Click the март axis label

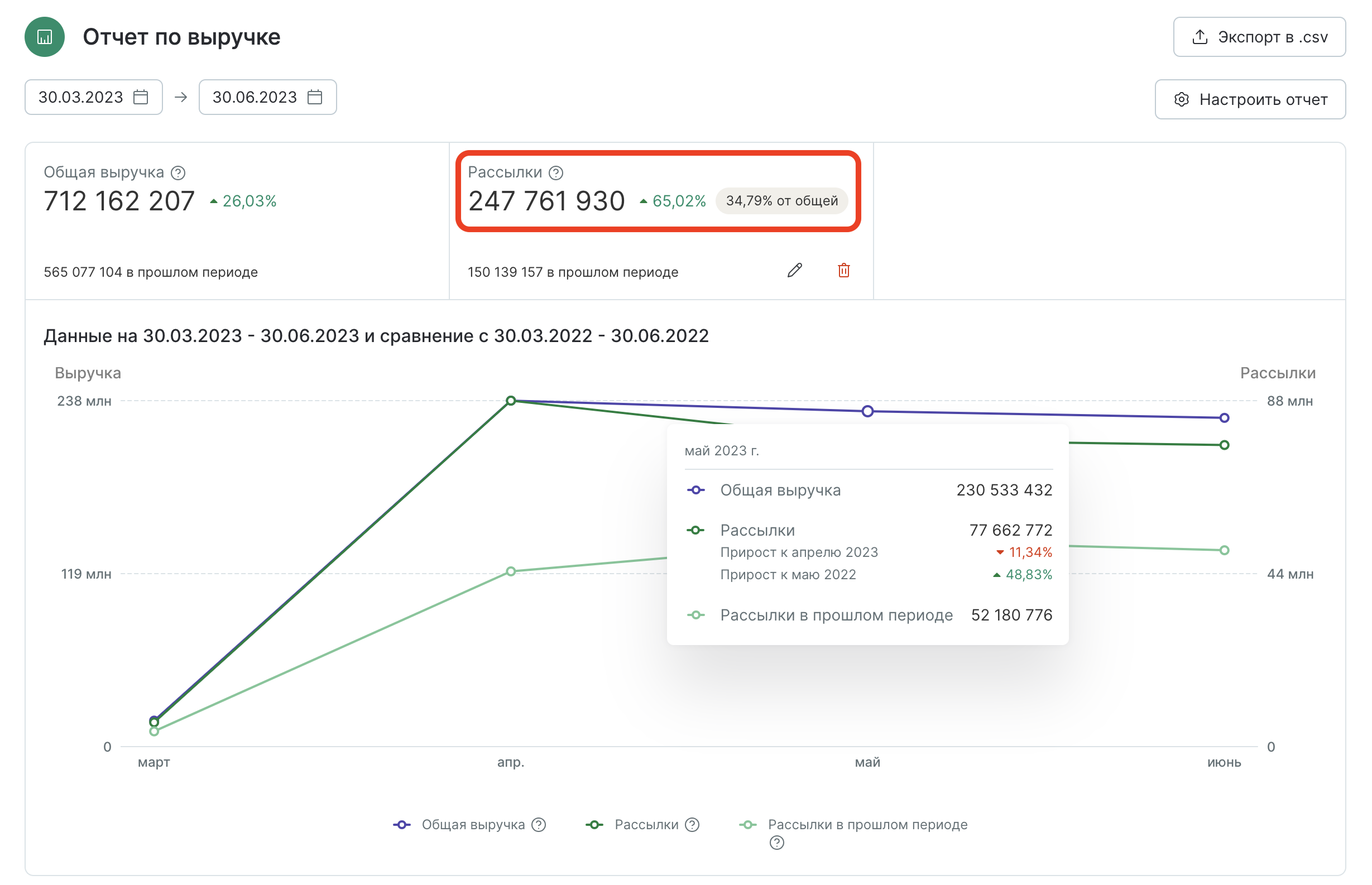tap(154, 762)
